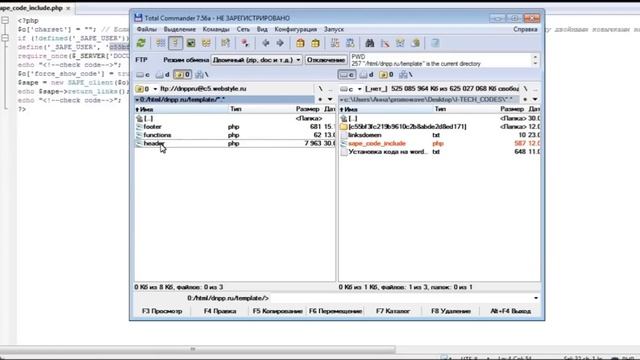Open new FTP connection toolbar icon

point(350,43)
